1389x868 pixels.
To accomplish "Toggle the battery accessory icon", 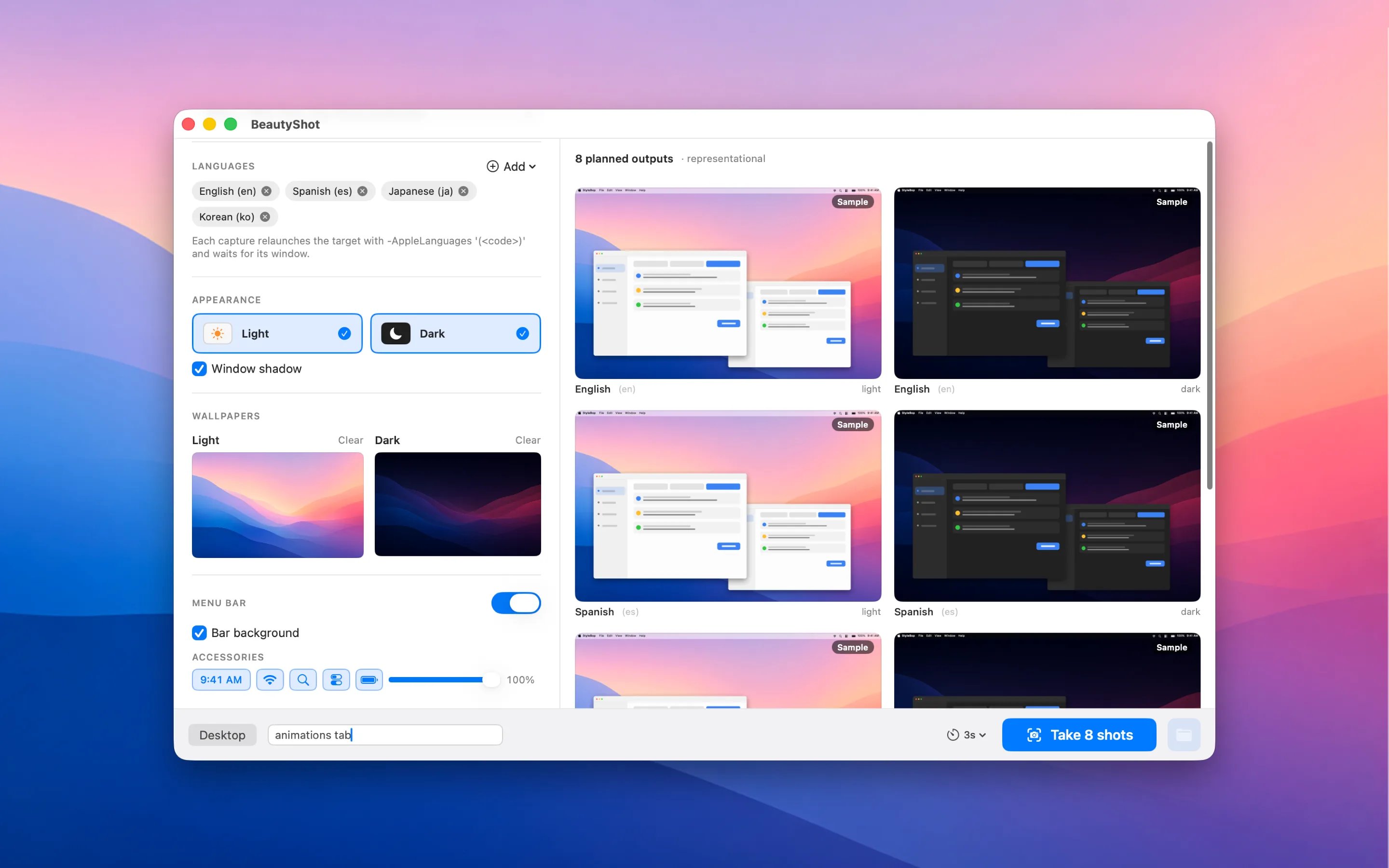I will point(369,680).
